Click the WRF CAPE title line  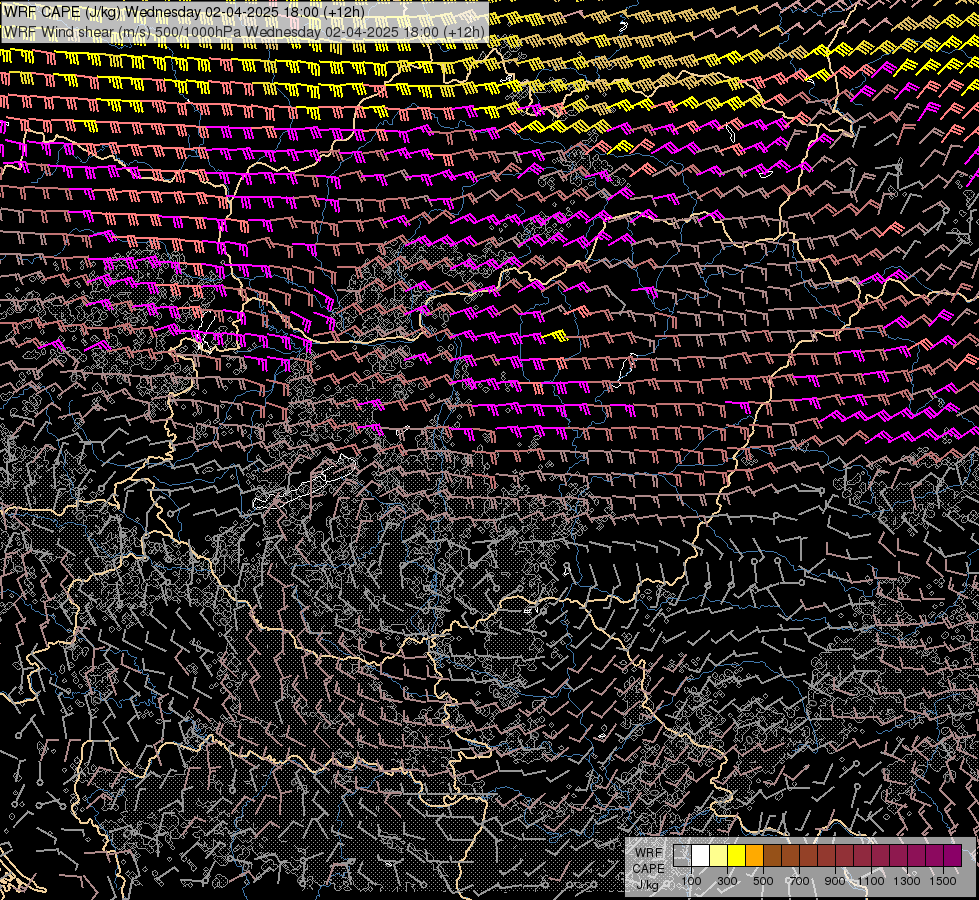click(x=184, y=12)
